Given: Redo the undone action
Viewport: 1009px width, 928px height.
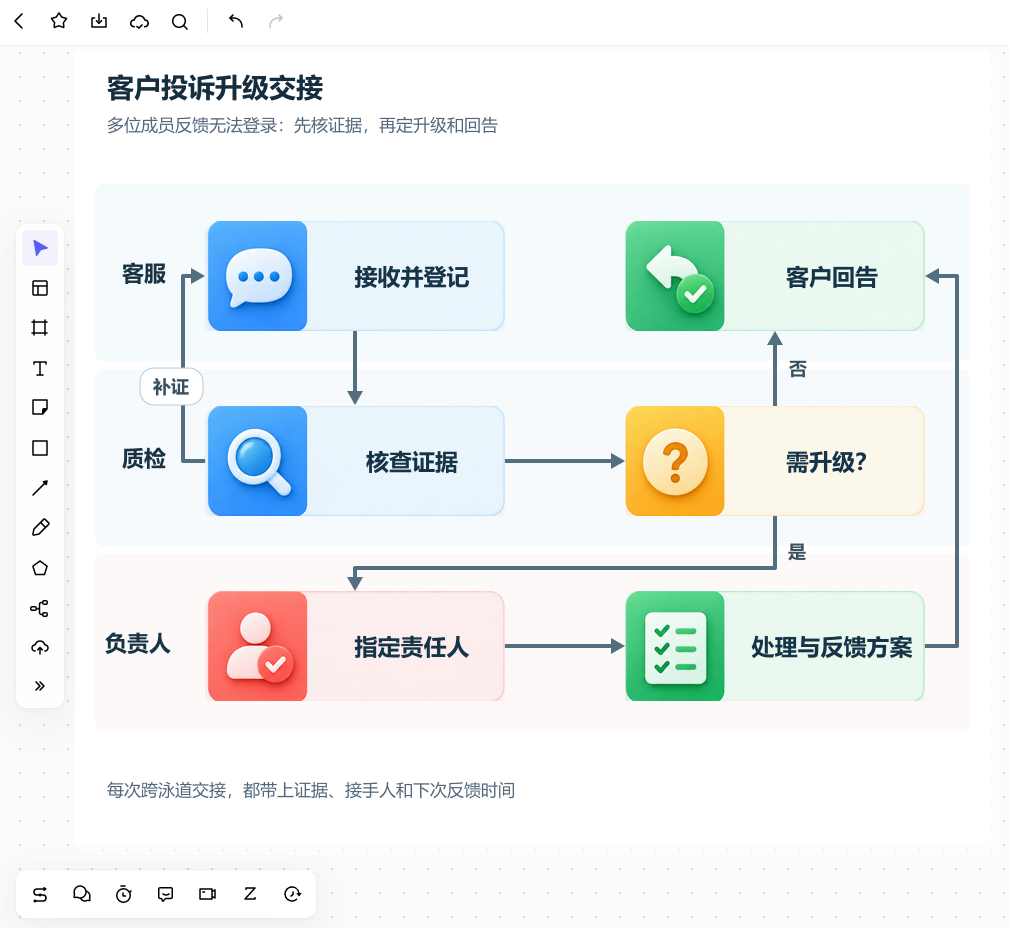Looking at the screenshot, I should click(x=275, y=21).
